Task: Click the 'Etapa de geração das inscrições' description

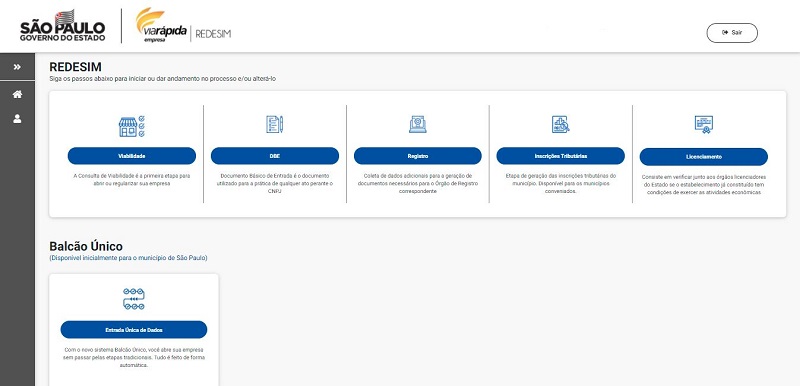Action: point(560,183)
